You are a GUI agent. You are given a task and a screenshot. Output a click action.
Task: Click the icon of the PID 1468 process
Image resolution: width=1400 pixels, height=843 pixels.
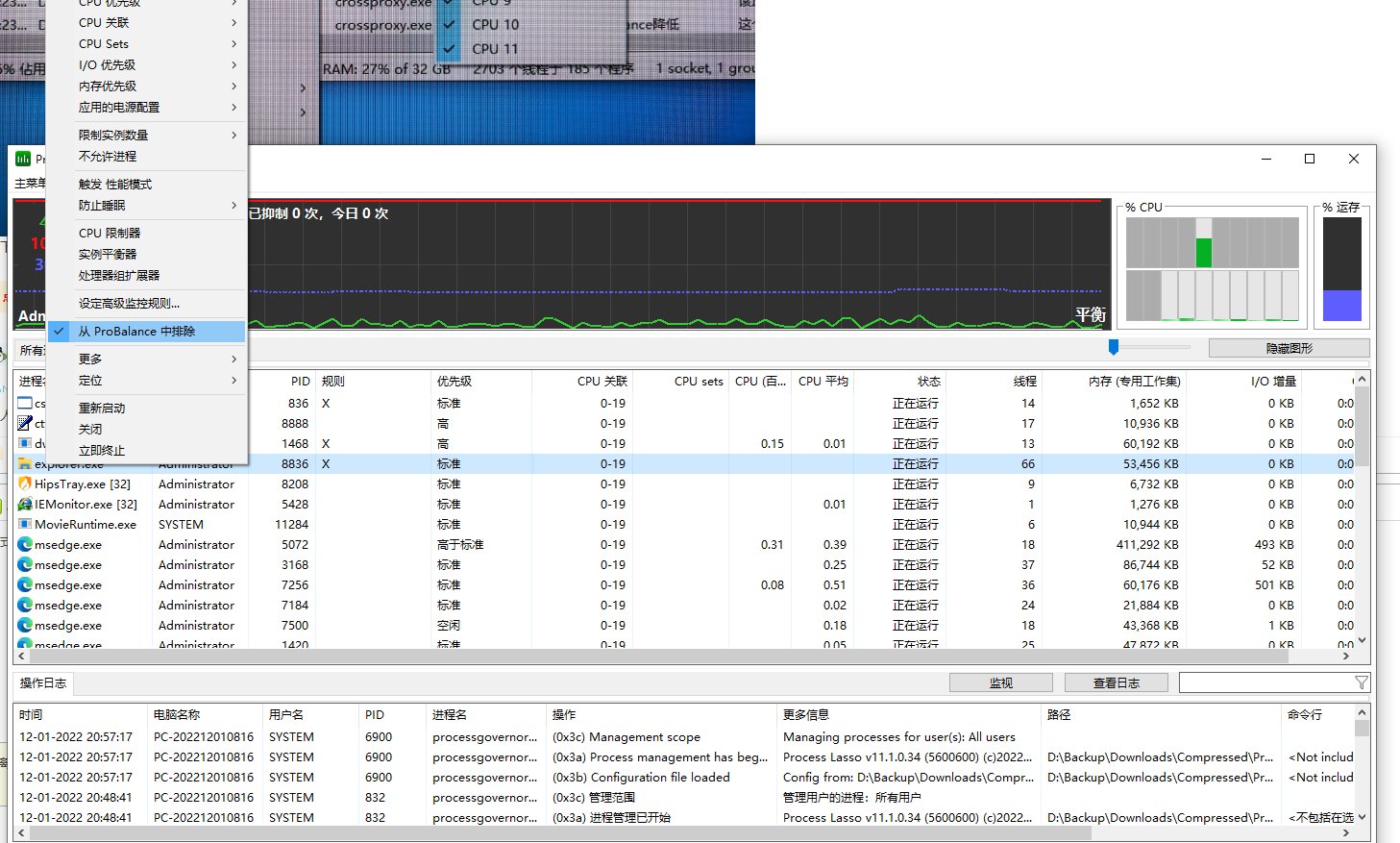[25, 443]
